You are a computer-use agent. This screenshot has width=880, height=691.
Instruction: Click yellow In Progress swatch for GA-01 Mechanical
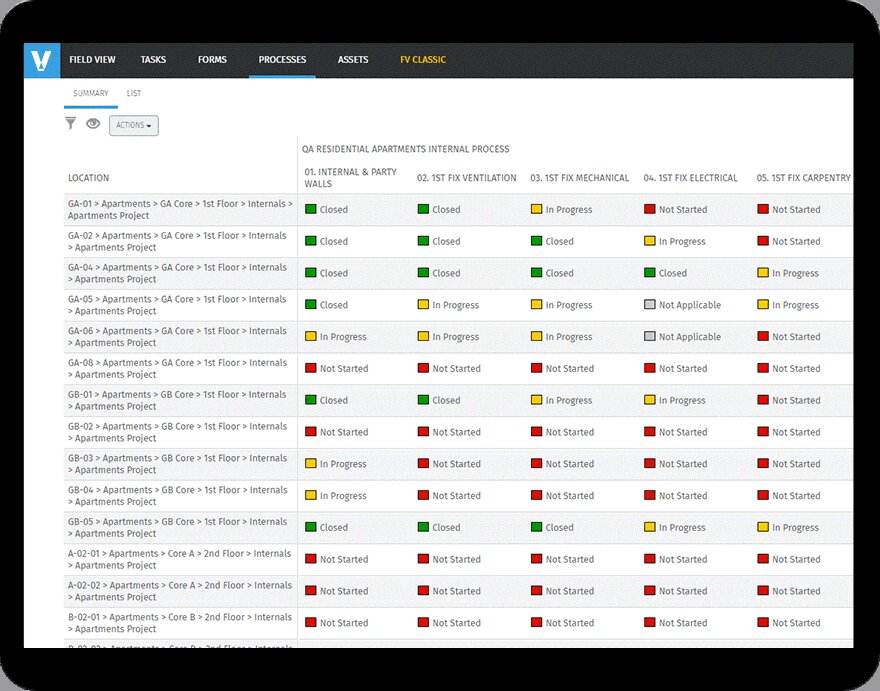[x=537, y=210]
